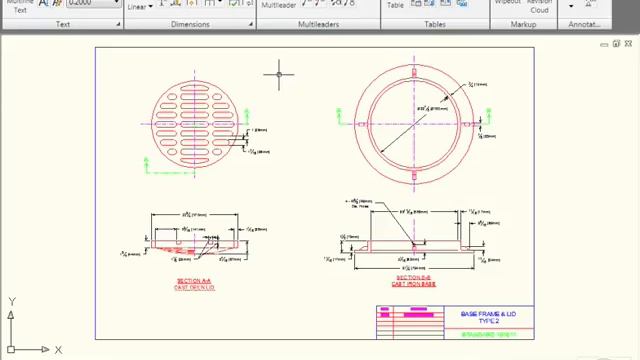Select the 'TYPE 2' title block text
The image size is (640, 360).
pyautogui.click(x=489, y=321)
